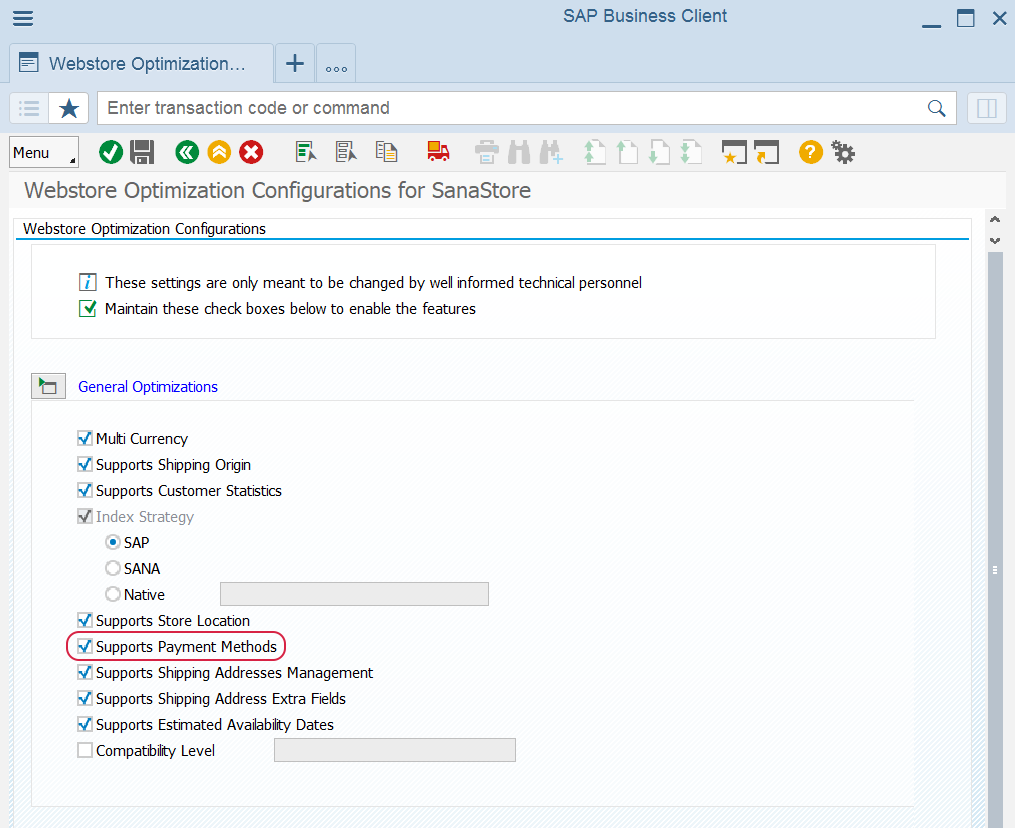Image resolution: width=1015 pixels, height=828 pixels.
Task: Toggle side panel layout icon
Action: click(987, 108)
